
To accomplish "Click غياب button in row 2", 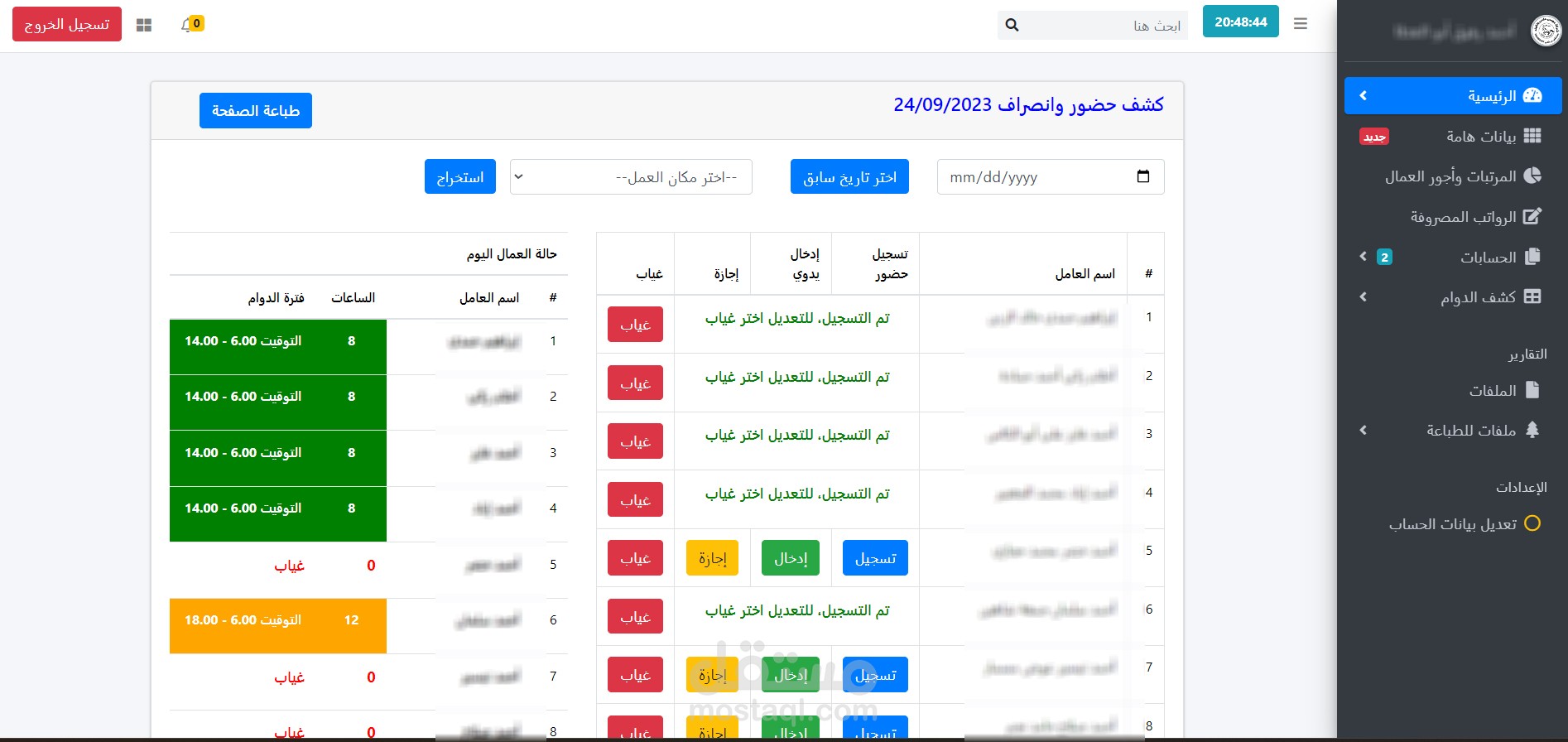I will pos(635,383).
